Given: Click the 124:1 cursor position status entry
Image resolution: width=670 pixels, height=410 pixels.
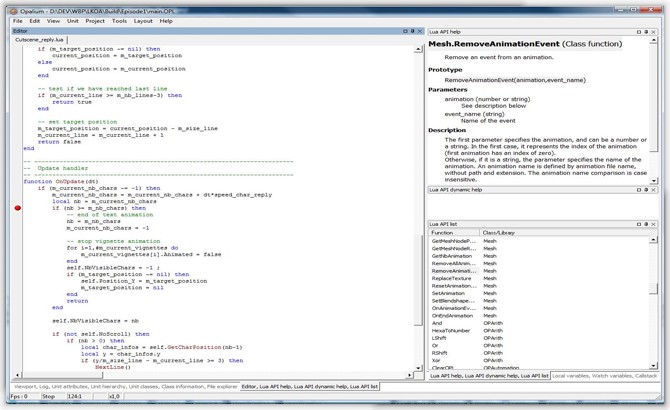Looking at the screenshot, I should [74, 397].
